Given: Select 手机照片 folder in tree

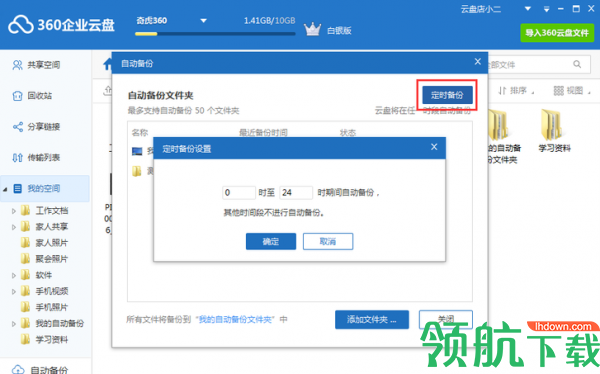Looking at the screenshot, I should 44,307.
